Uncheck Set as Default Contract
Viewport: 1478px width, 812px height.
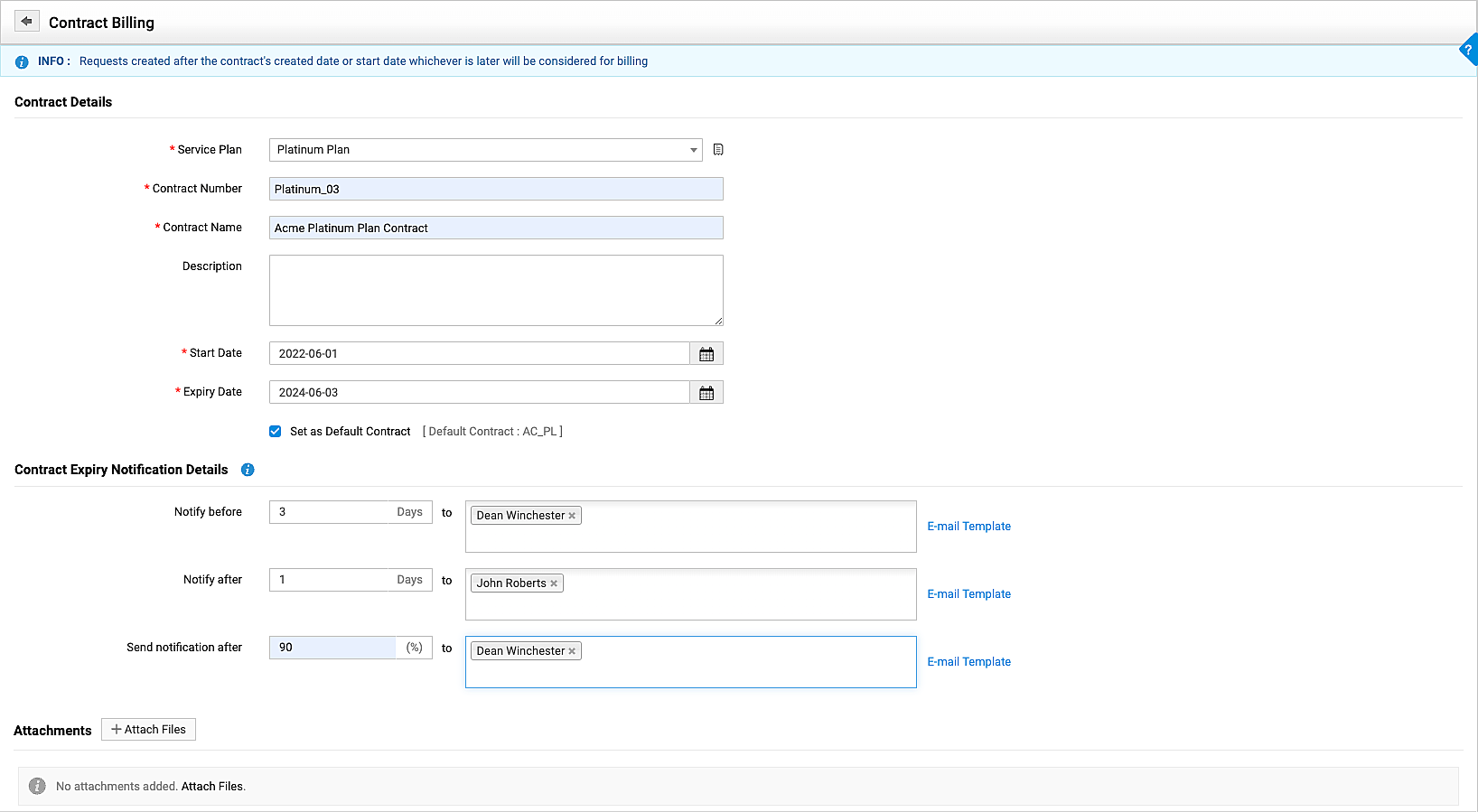pyautogui.click(x=276, y=432)
